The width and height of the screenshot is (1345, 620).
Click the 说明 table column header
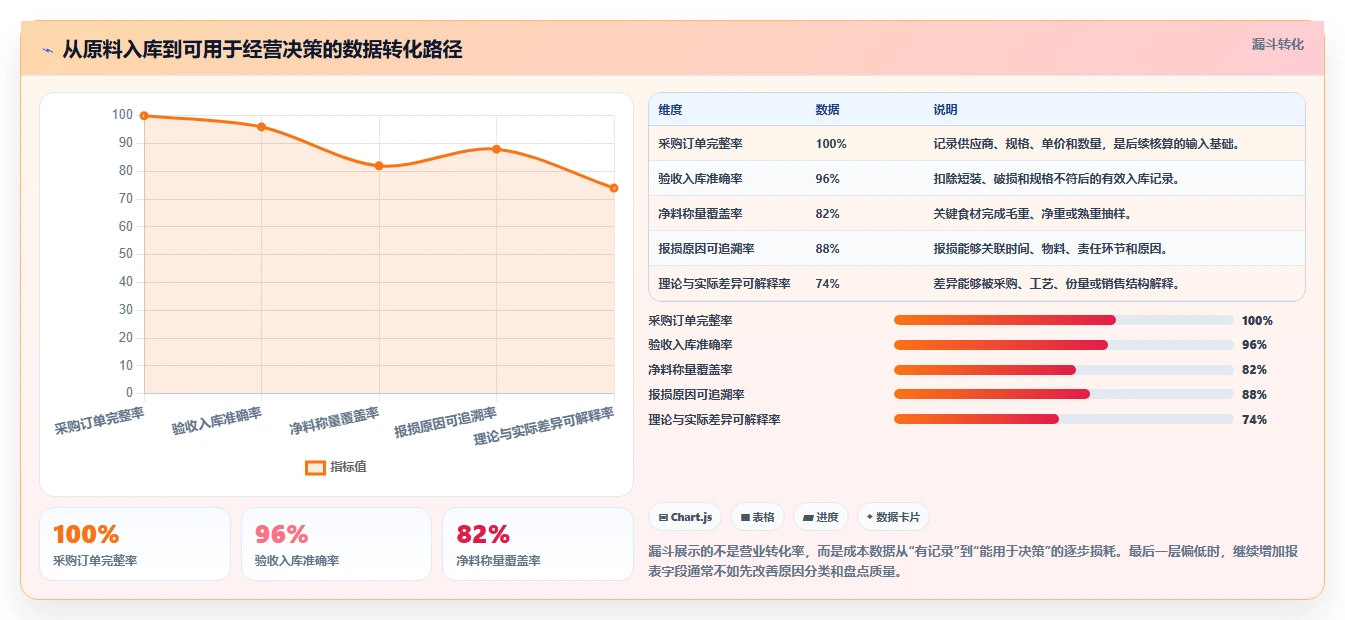pyautogui.click(x=945, y=110)
